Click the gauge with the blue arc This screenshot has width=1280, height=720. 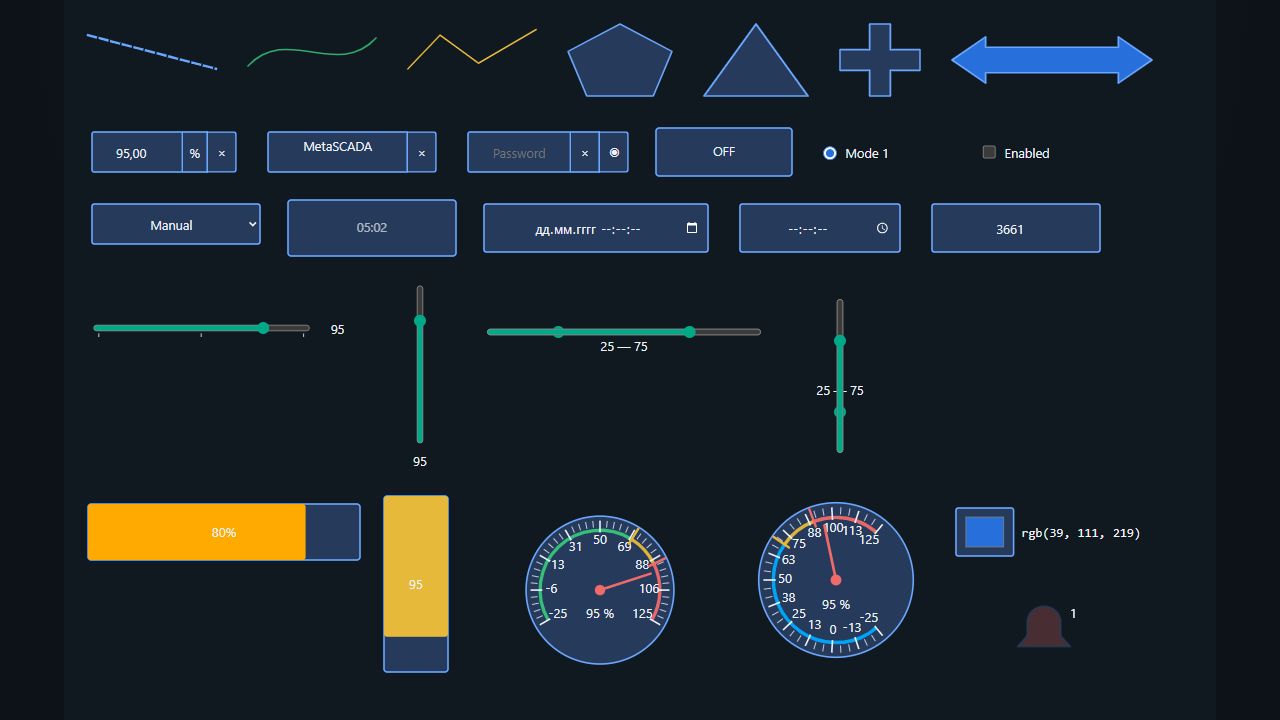tap(836, 580)
